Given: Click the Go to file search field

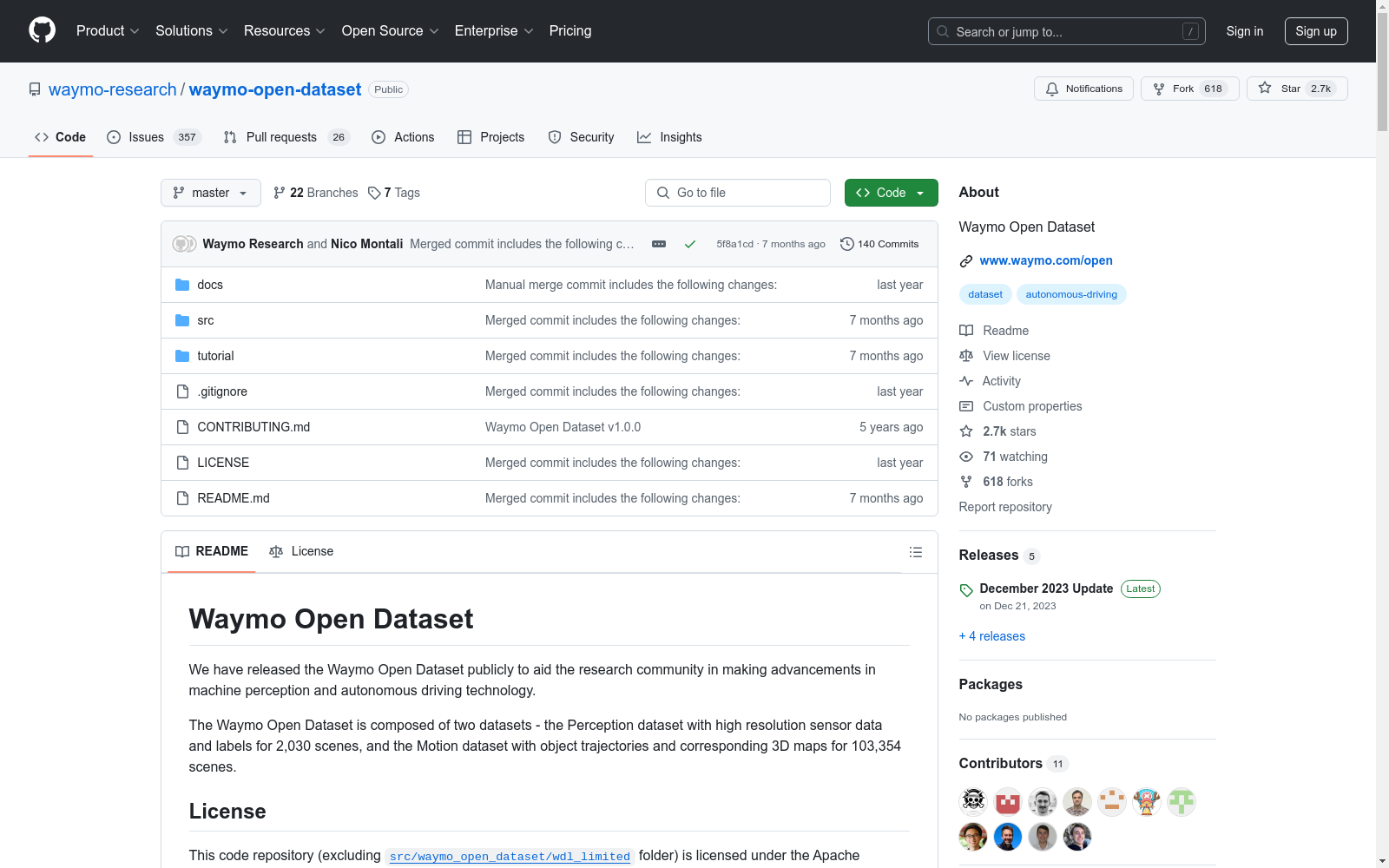Looking at the screenshot, I should pos(738,193).
